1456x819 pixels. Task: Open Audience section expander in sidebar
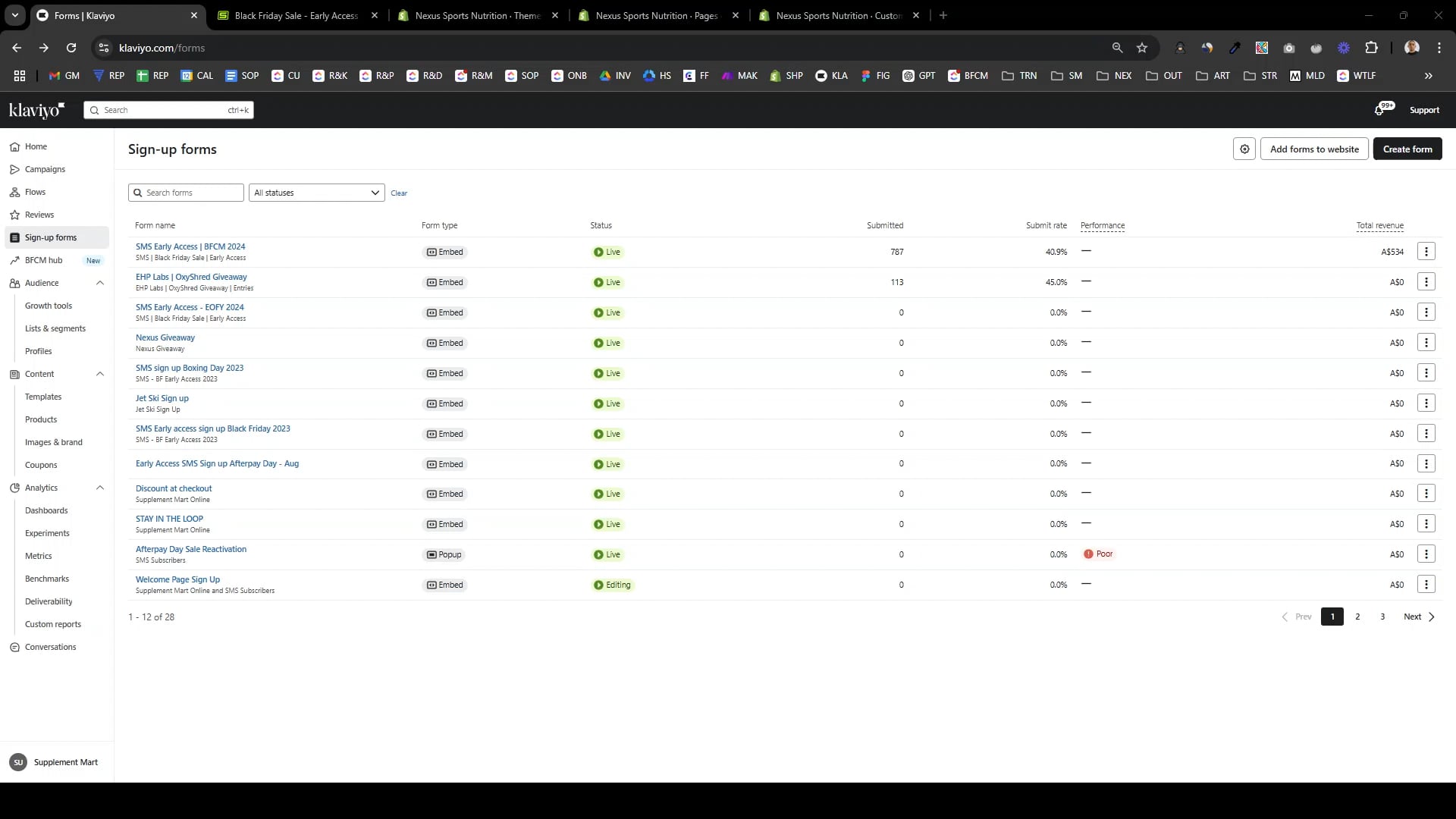[x=99, y=283]
